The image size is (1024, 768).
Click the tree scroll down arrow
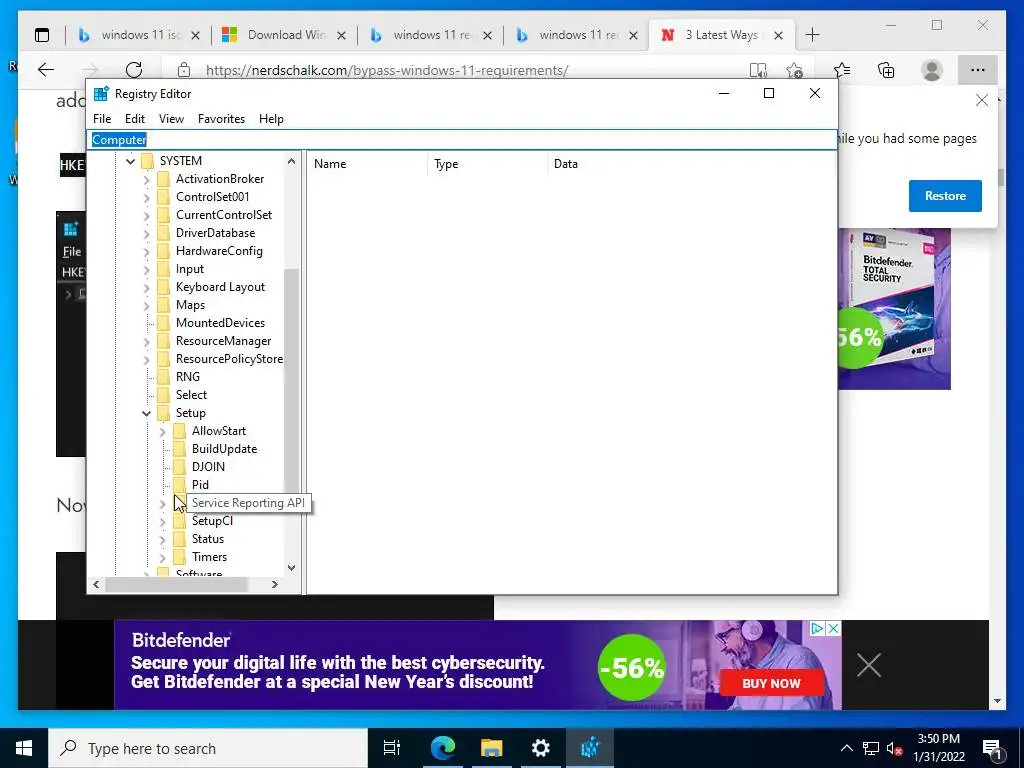tap(291, 568)
